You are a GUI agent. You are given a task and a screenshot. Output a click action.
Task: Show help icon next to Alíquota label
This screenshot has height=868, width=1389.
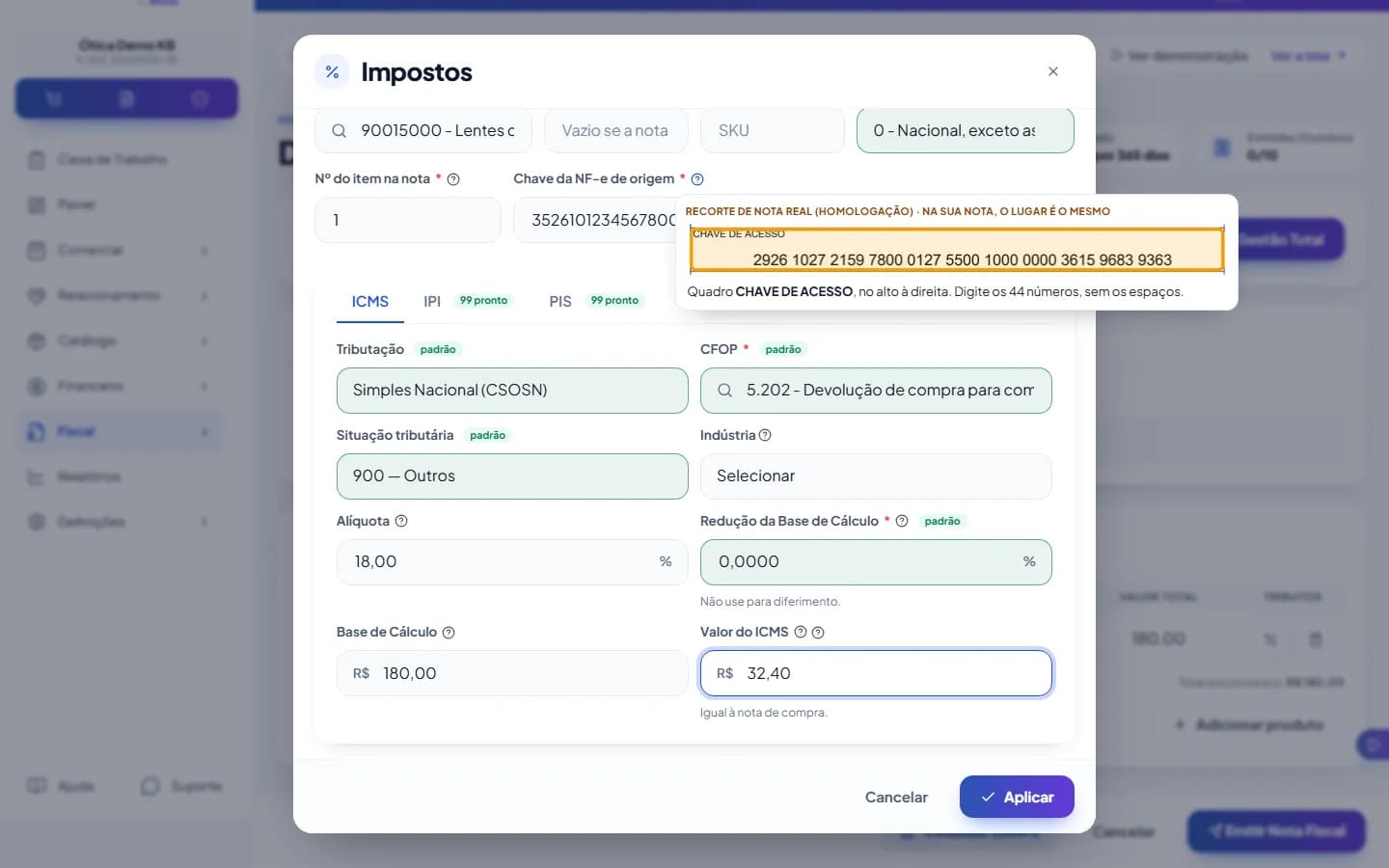click(x=401, y=521)
